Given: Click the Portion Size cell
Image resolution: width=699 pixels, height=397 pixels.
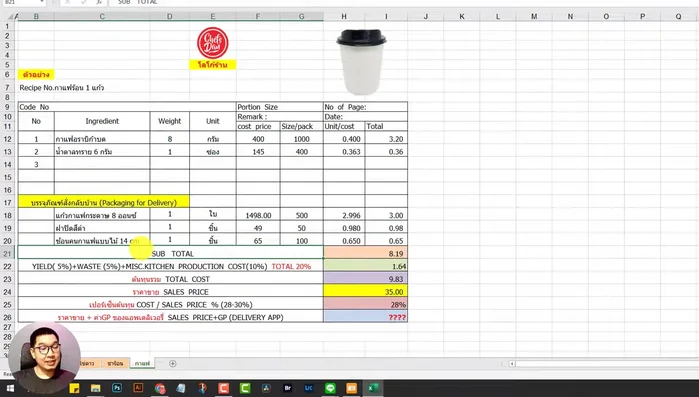Looking at the screenshot, I should click(x=280, y=107).
